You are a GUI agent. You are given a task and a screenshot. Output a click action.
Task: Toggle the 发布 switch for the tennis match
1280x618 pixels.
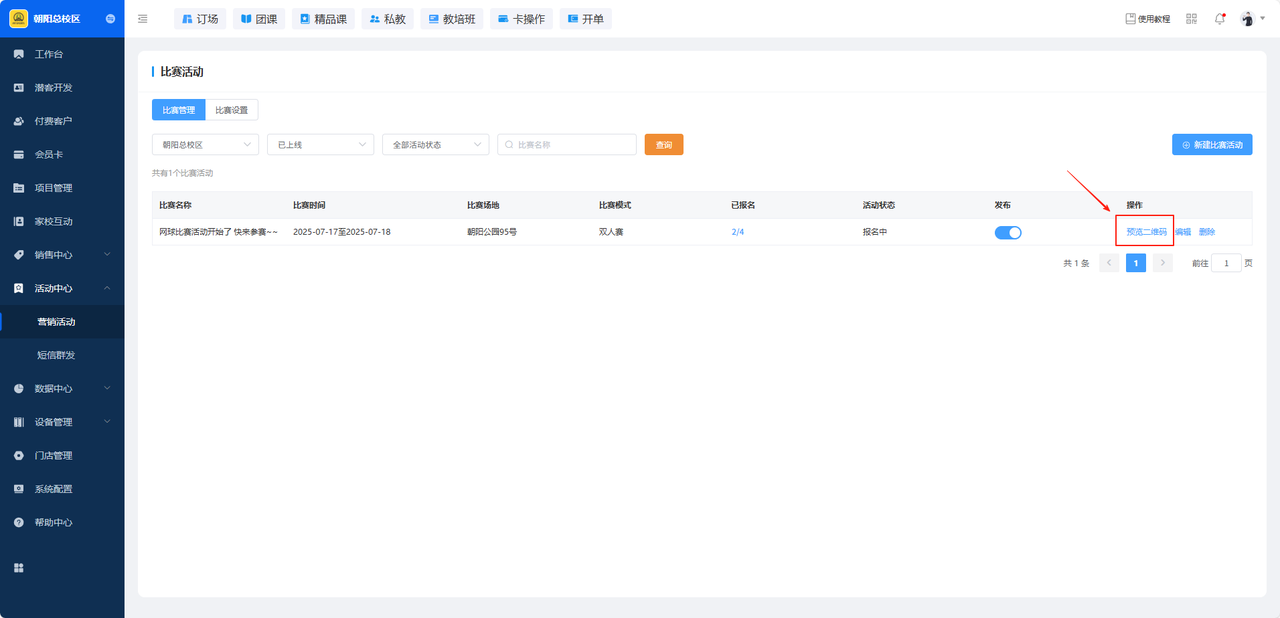1008,232
